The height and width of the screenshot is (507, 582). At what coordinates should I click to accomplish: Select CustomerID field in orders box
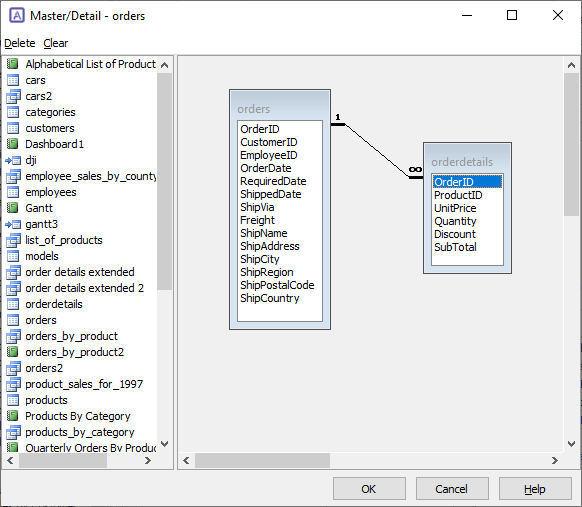click(269, 142)
